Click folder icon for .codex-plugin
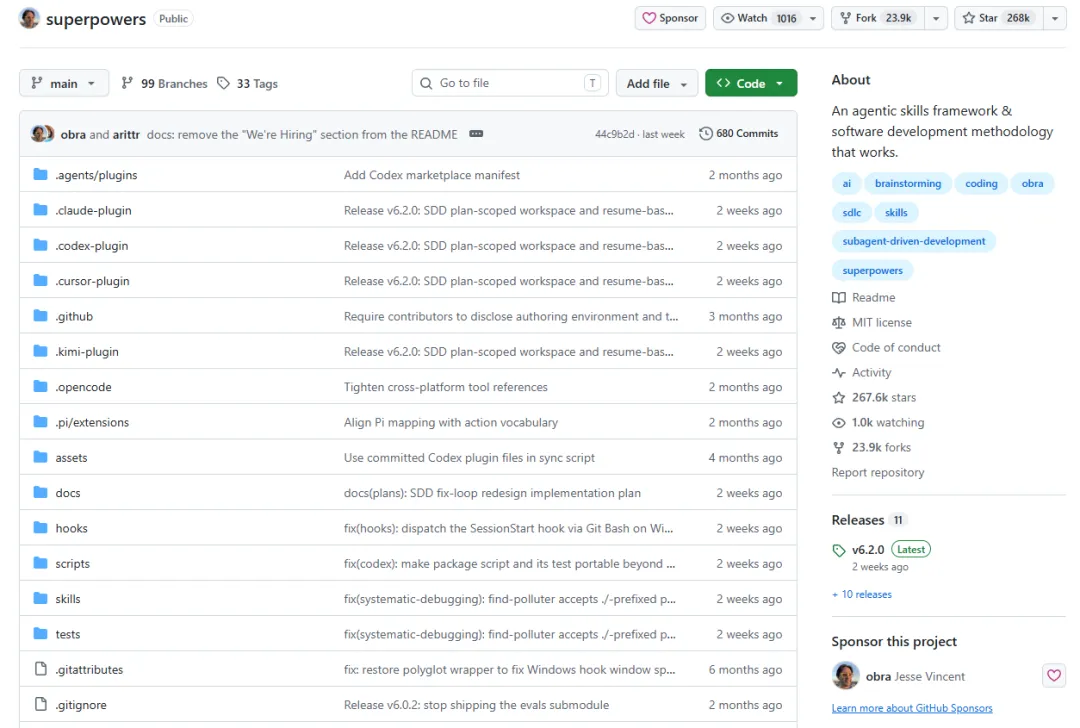 41,245
